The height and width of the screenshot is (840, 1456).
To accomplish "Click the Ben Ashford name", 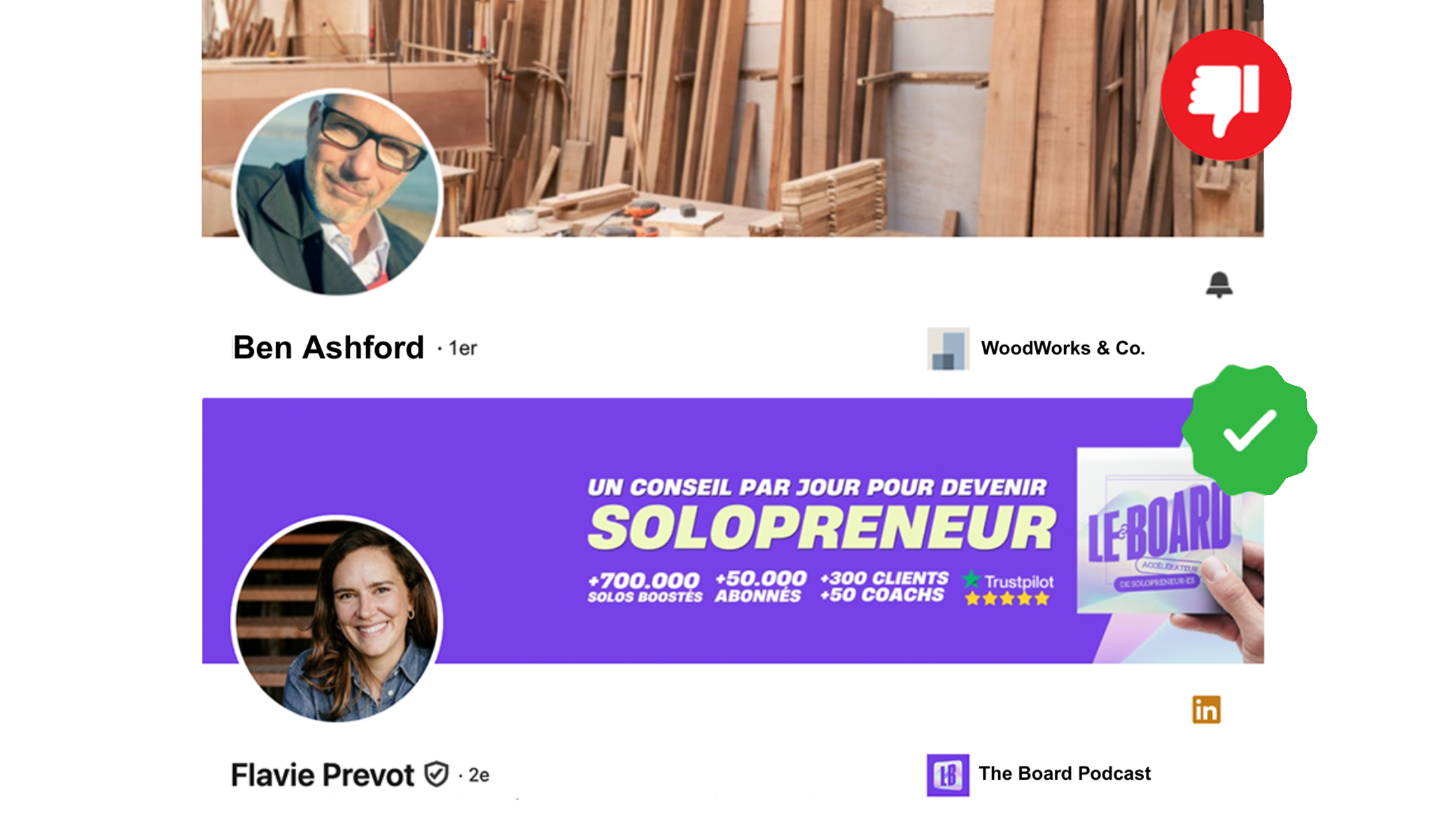I will [x=328, y=348].
